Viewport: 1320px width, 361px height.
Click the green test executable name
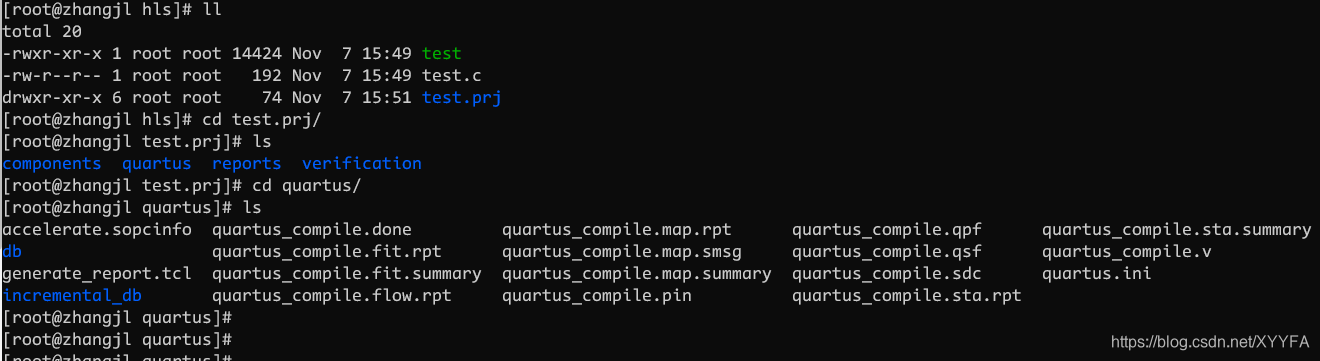tap(442, 53)
